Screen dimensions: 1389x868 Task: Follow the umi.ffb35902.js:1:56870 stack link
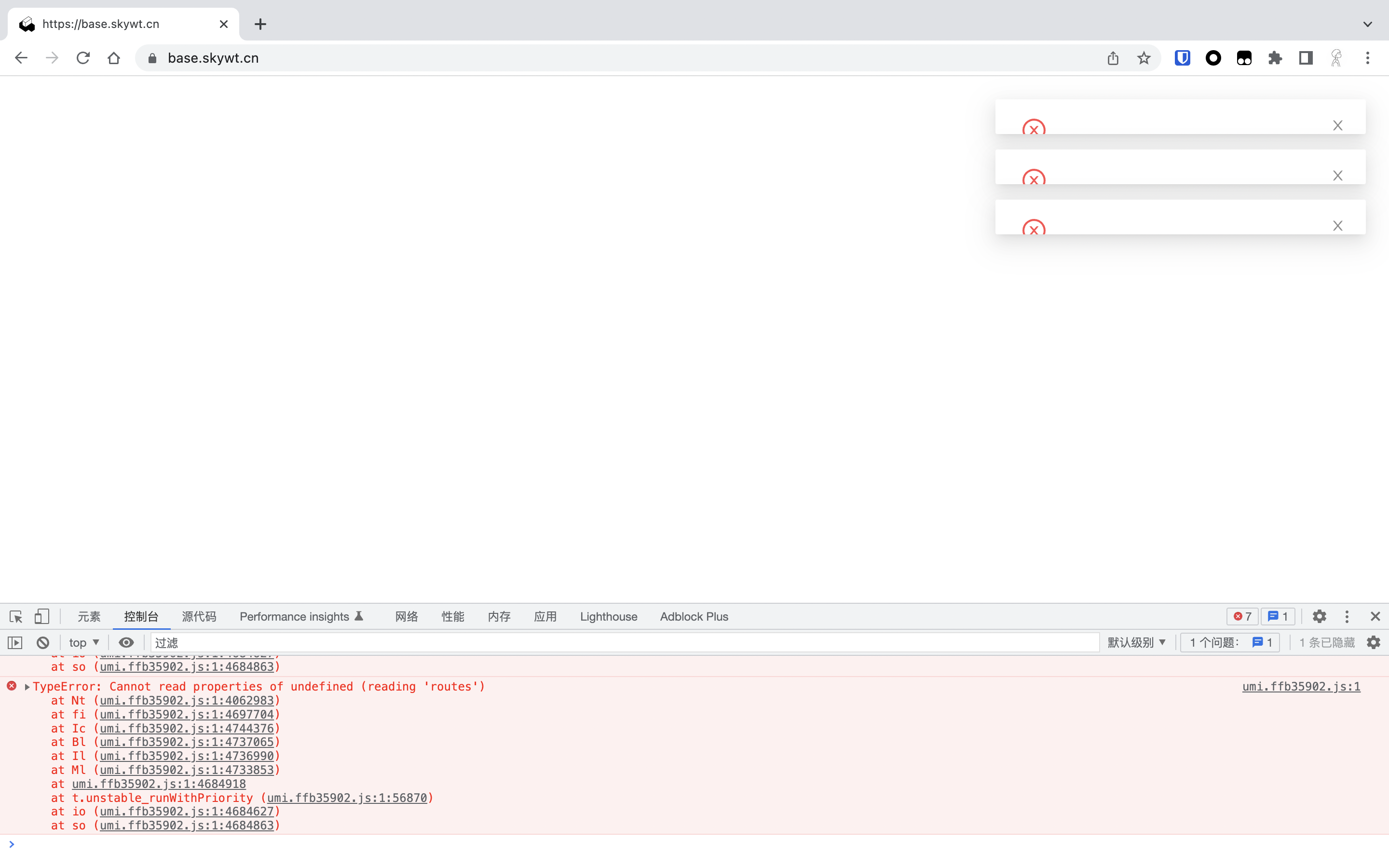[x=347, y=798]
